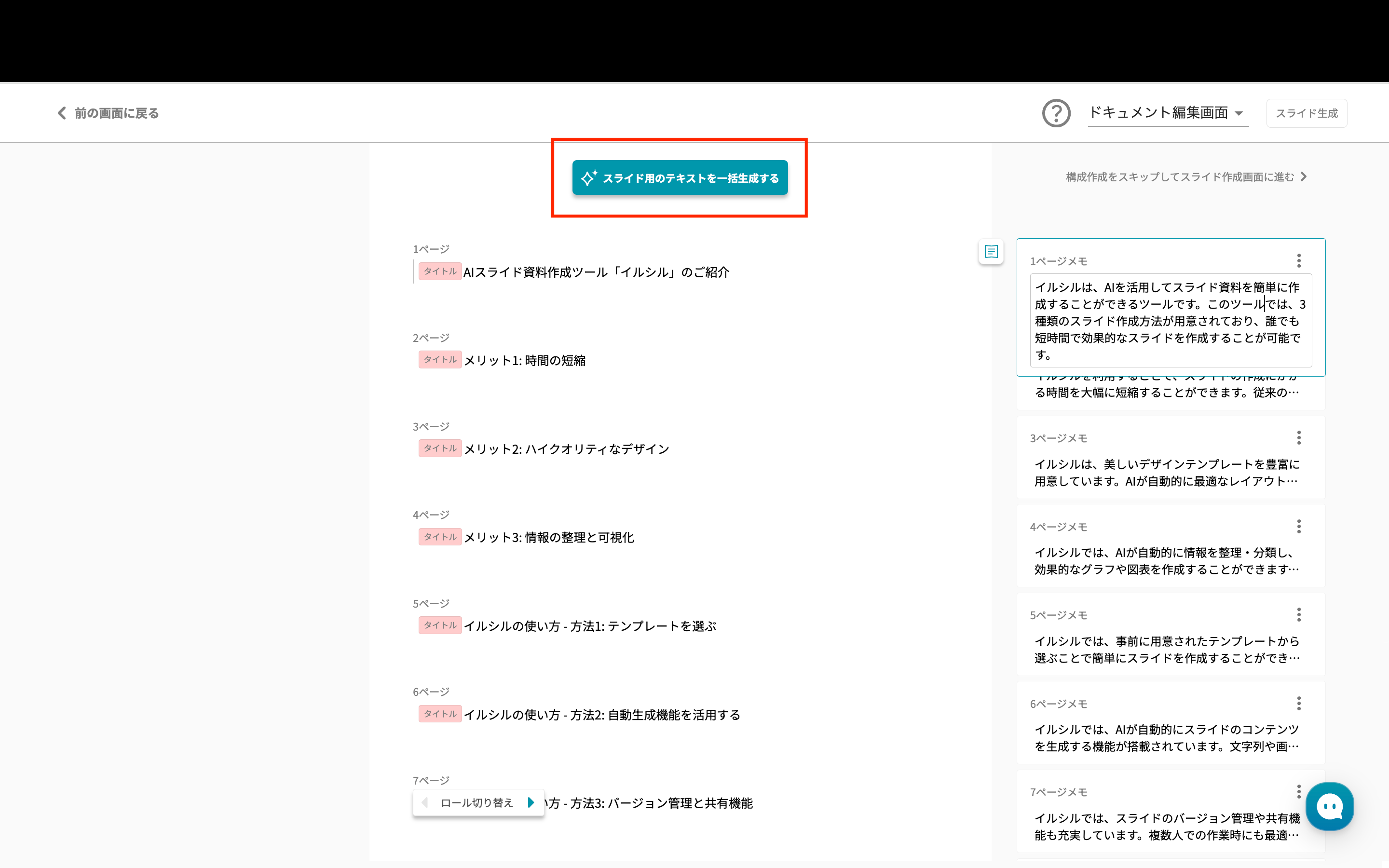Click the タイトル tag on page 2
This screenshot has width=1389, height=868.
(440, 360)
